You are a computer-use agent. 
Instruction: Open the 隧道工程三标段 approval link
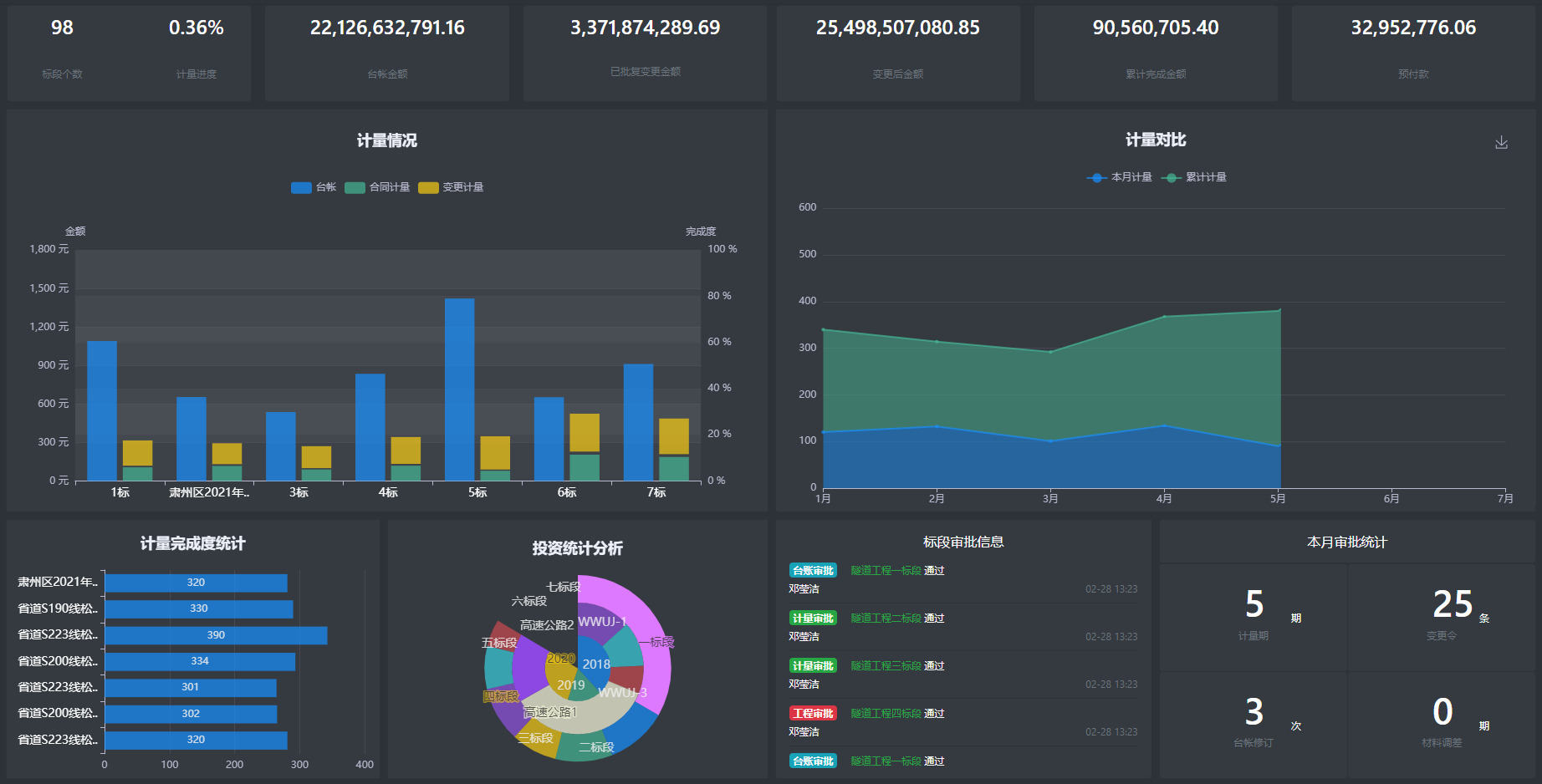pos(886,666)
